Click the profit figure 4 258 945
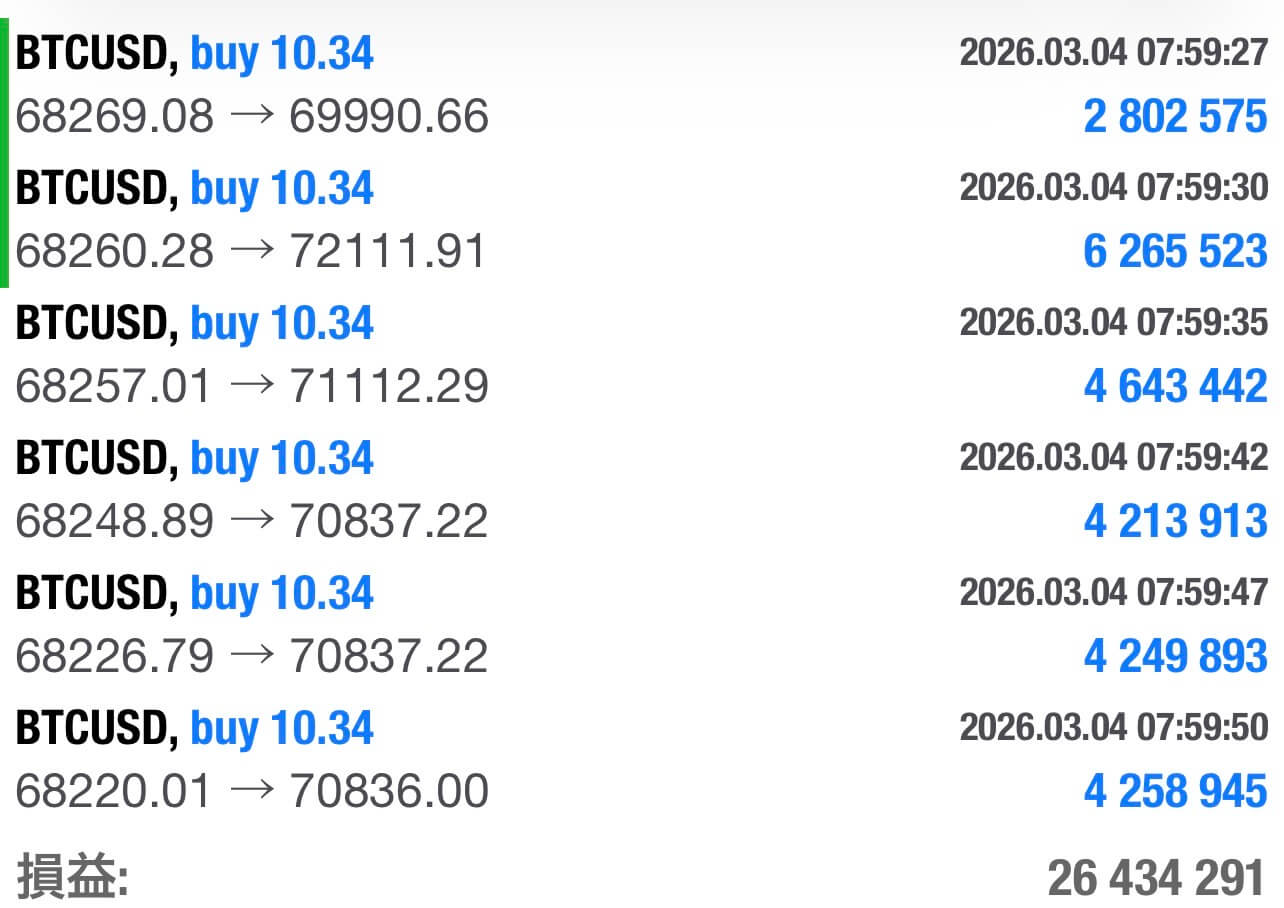Screen dimensions: 1284x908 [x=1175, y=791]
